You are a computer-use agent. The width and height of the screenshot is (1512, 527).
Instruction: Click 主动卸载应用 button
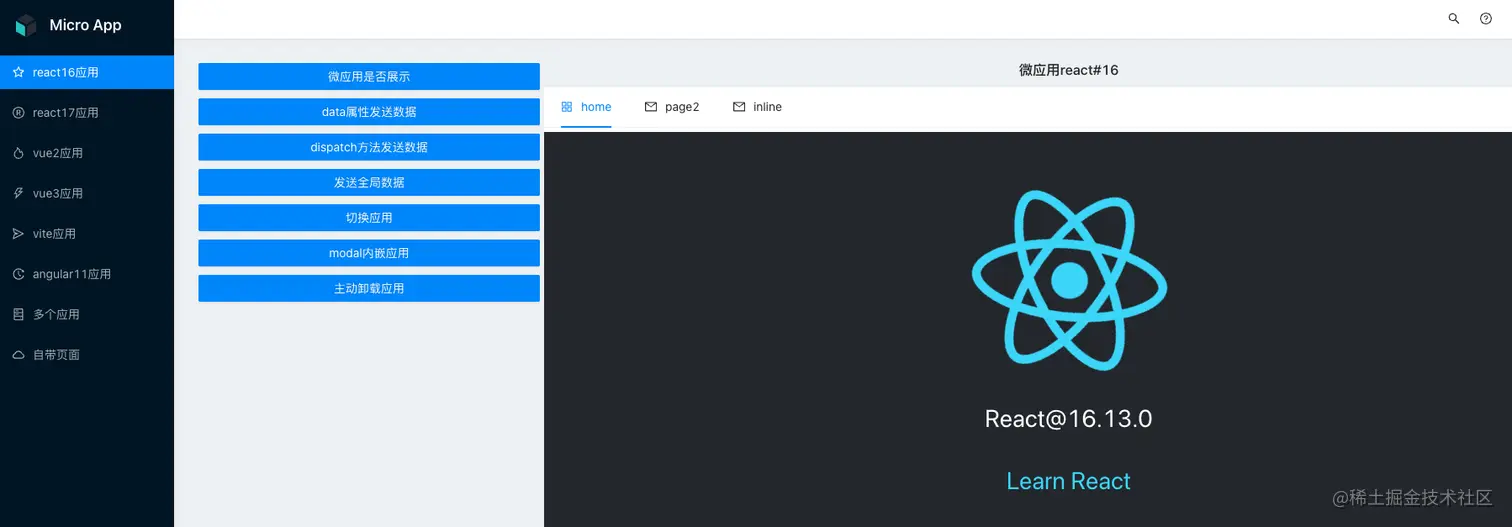coord(369,288)
